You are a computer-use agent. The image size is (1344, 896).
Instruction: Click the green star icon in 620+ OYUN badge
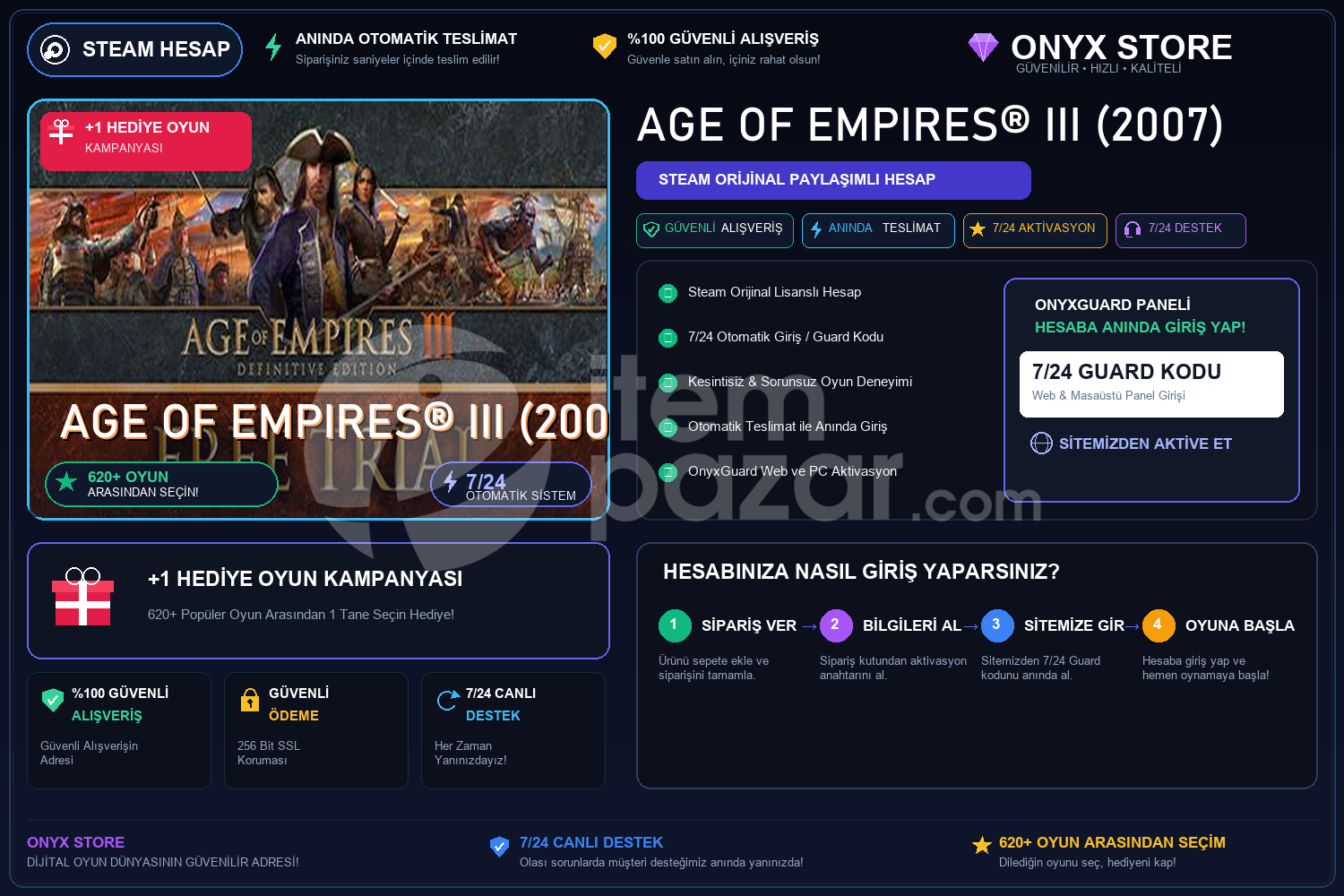[66, 482]
